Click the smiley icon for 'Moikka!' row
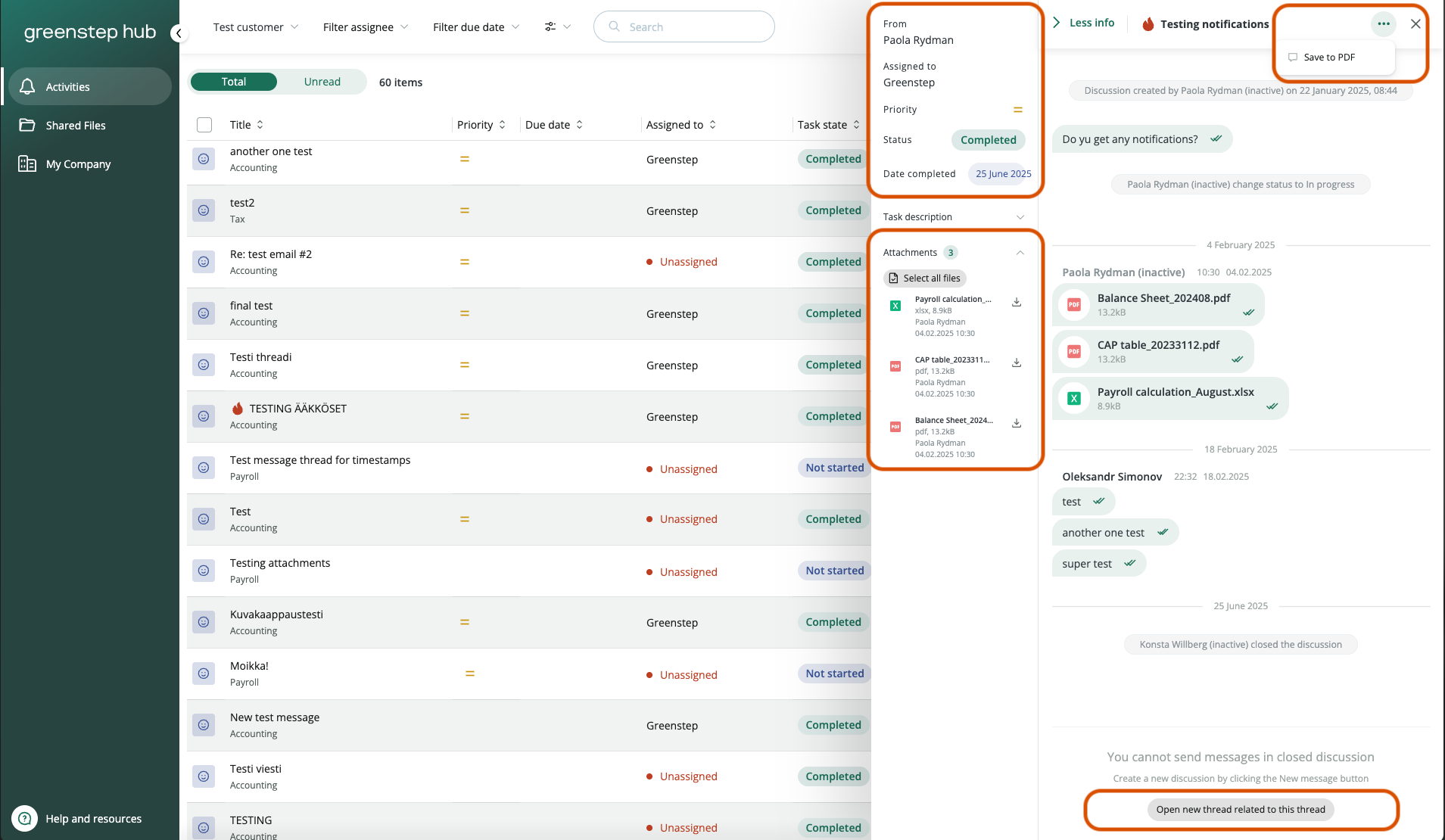Screen dimensions: 1445x840 point(204,674)
